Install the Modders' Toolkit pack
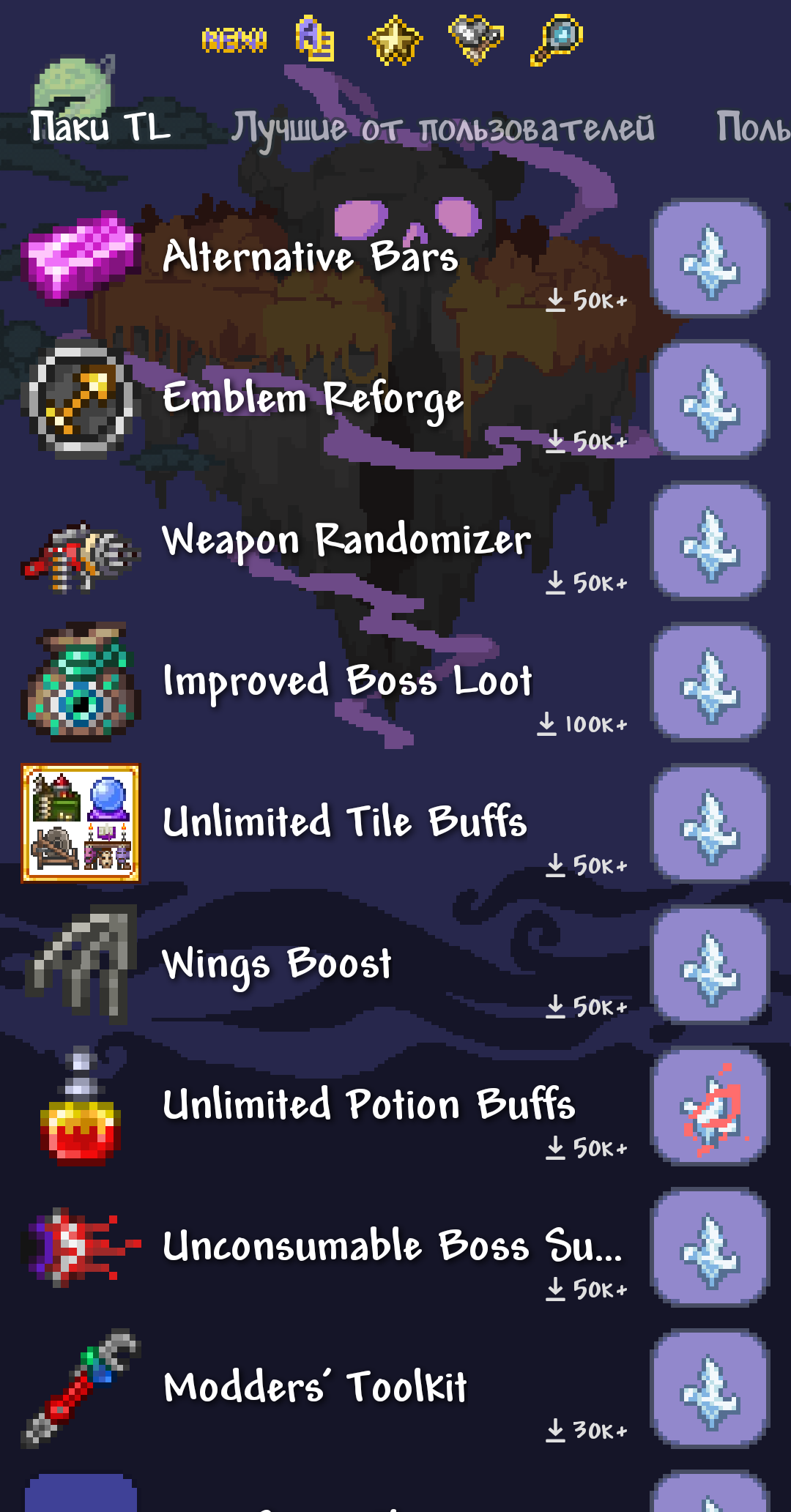The height and width of the screenshot is (1512, 791). (710, 1390)
